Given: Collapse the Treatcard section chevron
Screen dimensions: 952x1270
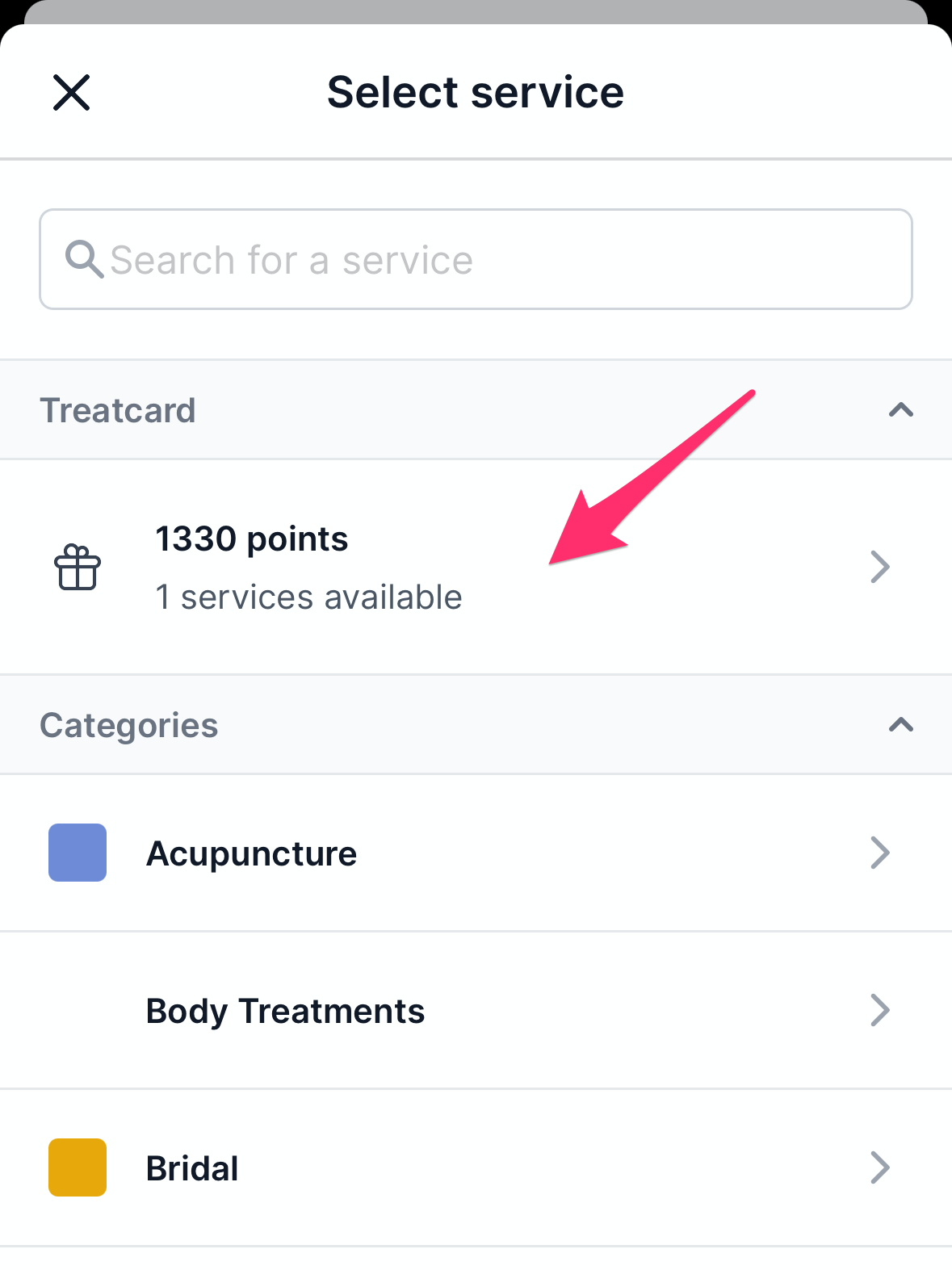Looking at the screenshot, I should [x=901, y=410].
